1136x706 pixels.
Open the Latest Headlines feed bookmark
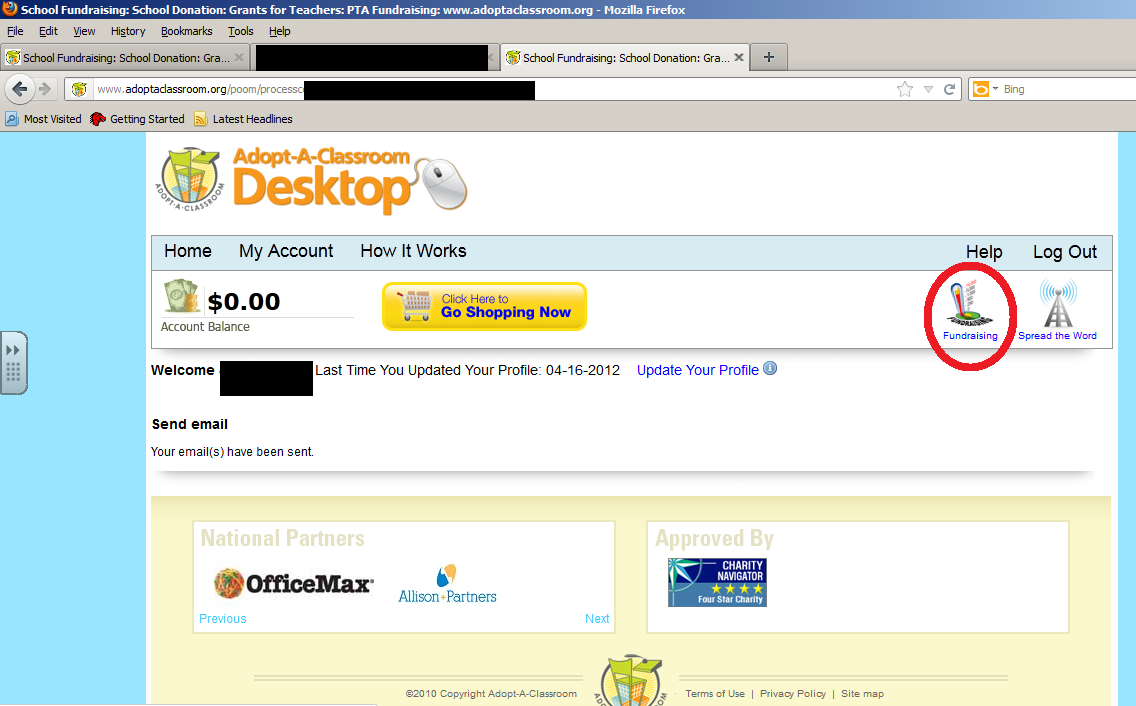coord(244,119)
